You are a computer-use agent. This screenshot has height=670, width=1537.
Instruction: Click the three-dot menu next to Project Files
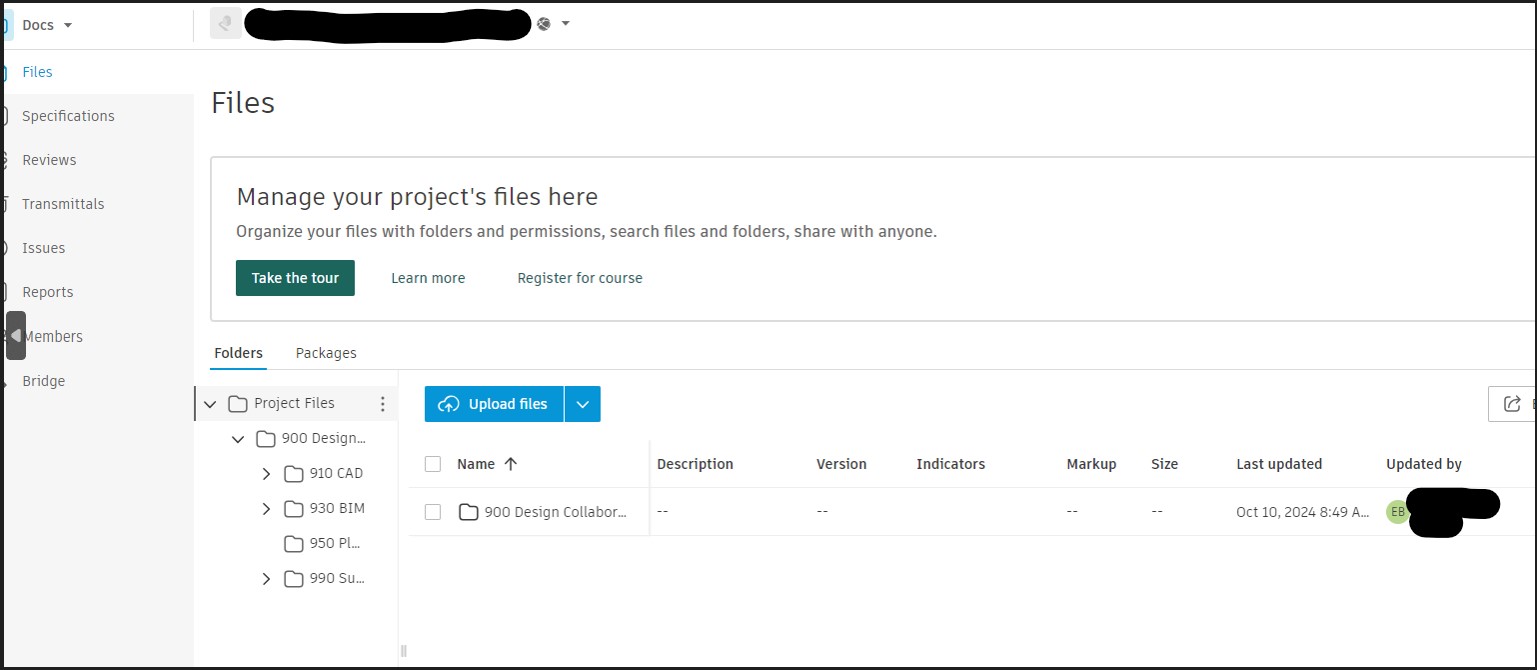[x=382, y=404]
